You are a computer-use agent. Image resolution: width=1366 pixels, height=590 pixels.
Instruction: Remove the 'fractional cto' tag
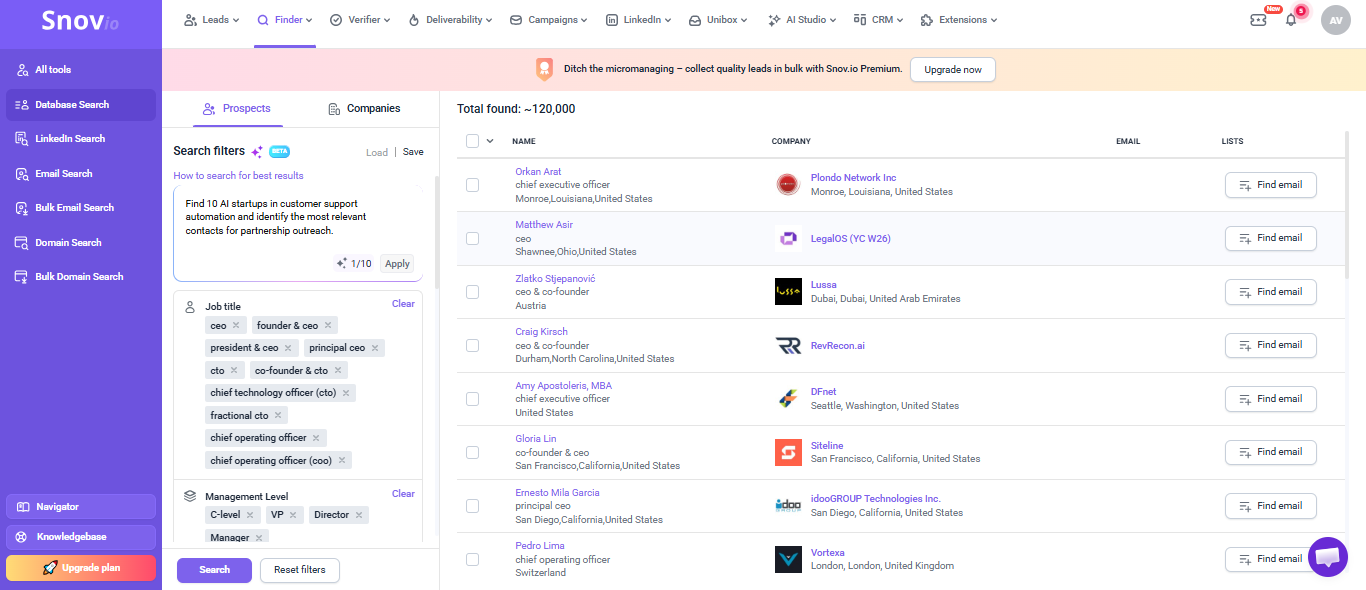click(278, 415)
